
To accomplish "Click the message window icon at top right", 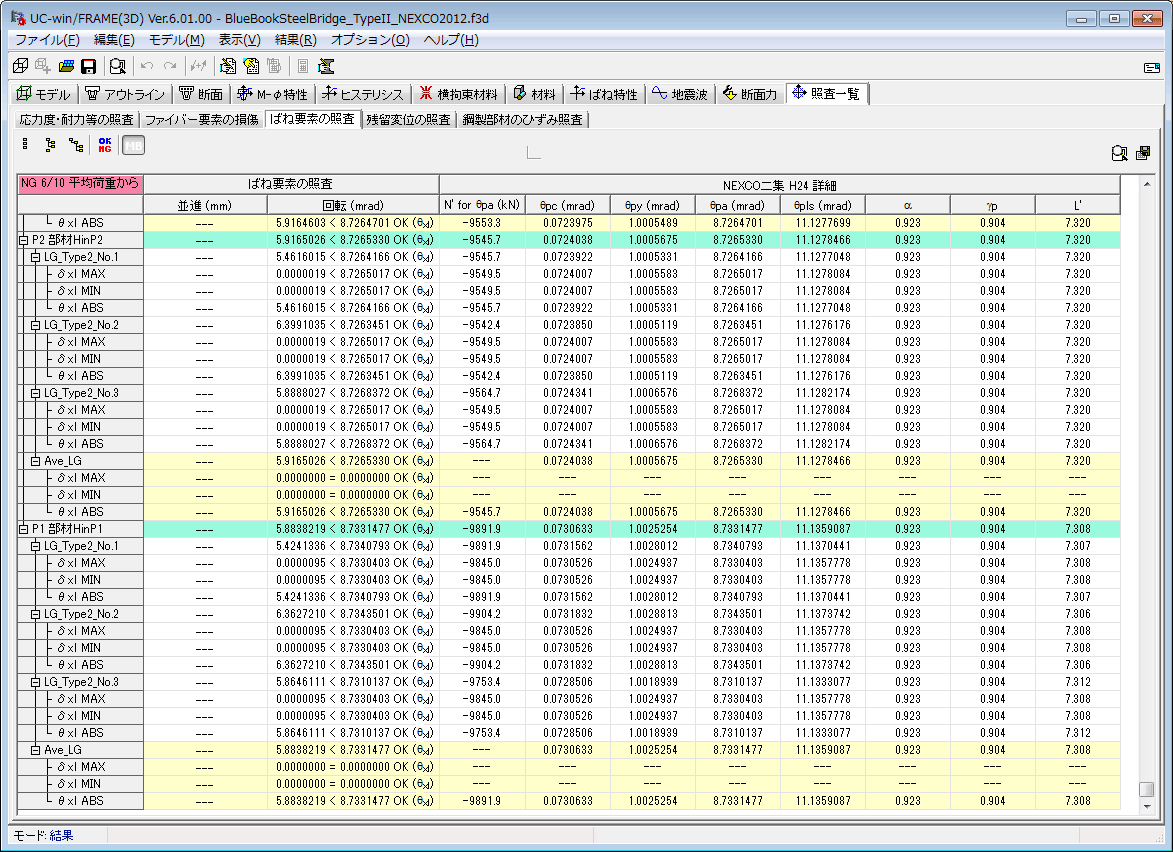I will [x=1151, y=67].
